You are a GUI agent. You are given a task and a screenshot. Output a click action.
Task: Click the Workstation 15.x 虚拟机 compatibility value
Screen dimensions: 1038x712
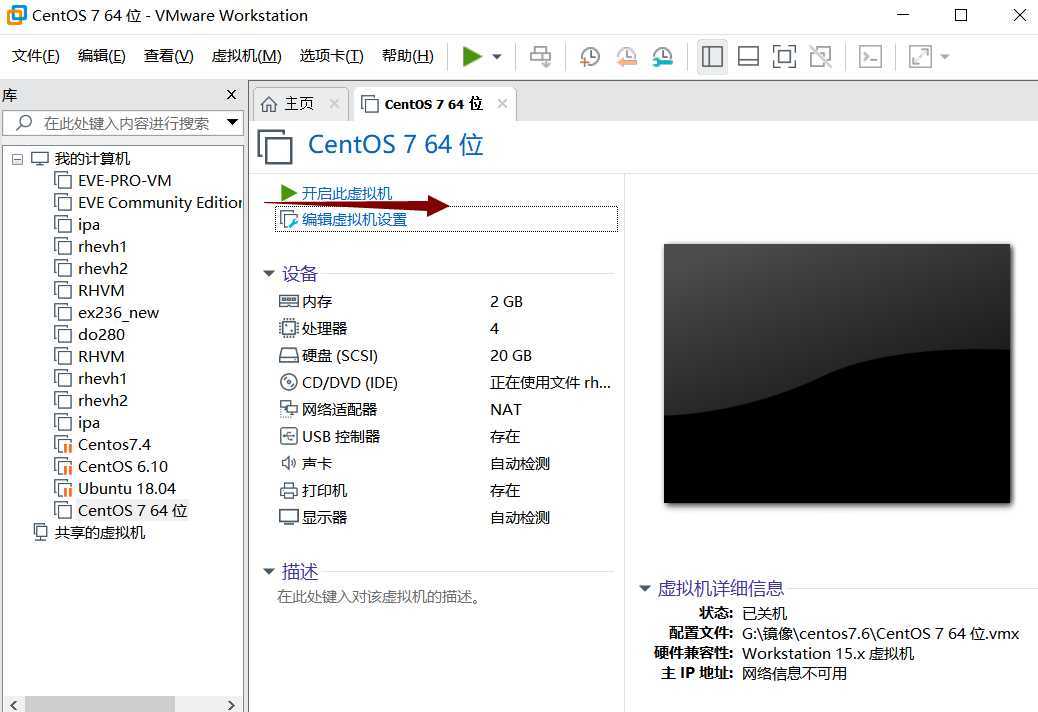click(x=828, y=654)
